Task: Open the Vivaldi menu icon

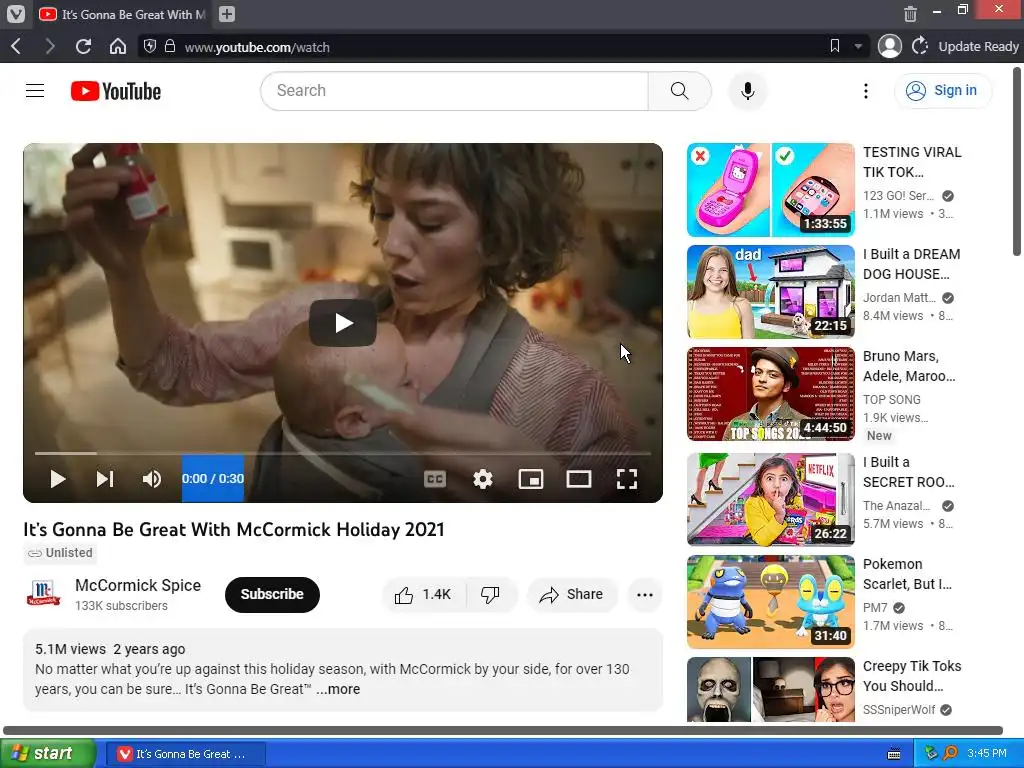Action: [x=16, y=14]
